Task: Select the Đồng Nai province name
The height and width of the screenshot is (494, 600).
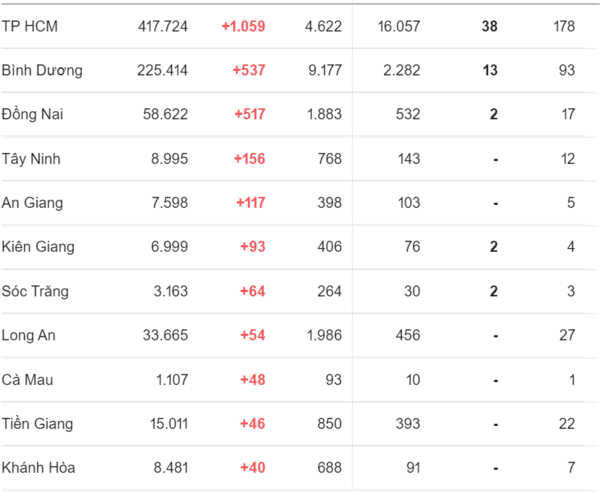Action: [32, 114]
